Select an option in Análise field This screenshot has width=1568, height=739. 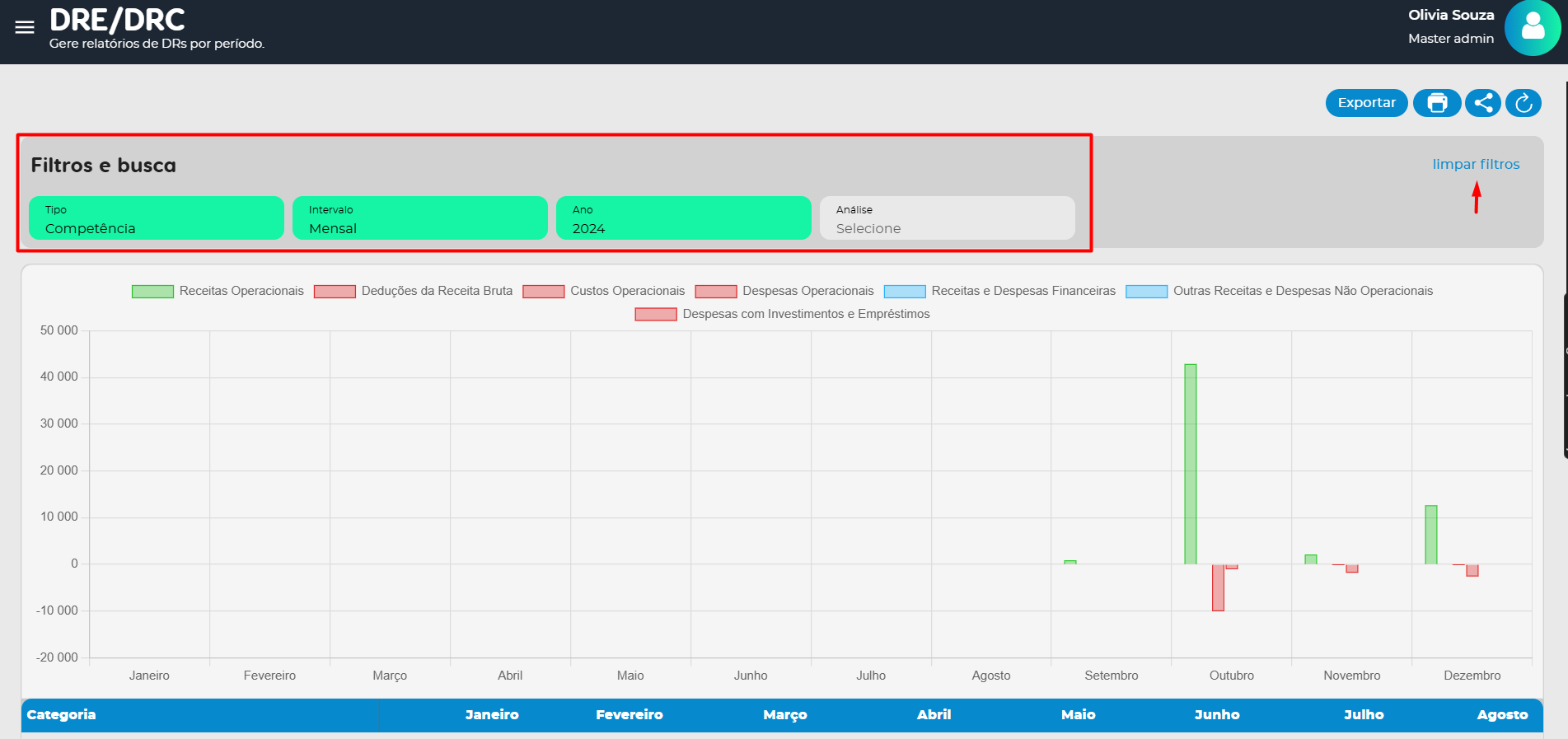[948, 218]
